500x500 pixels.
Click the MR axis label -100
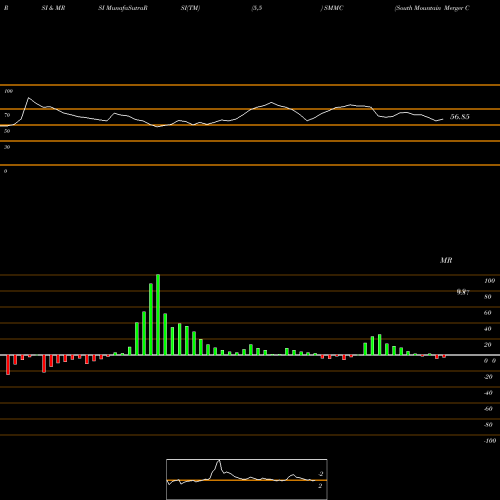[490, 441]
